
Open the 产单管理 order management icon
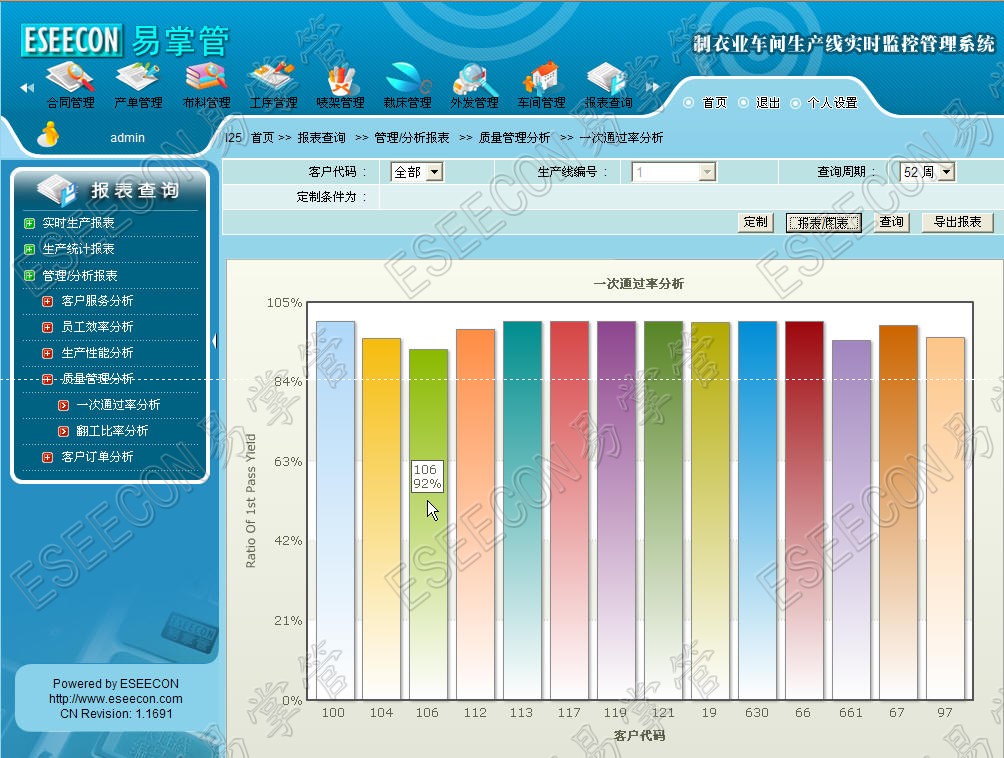pyautogui.click(x=138, y=80)
